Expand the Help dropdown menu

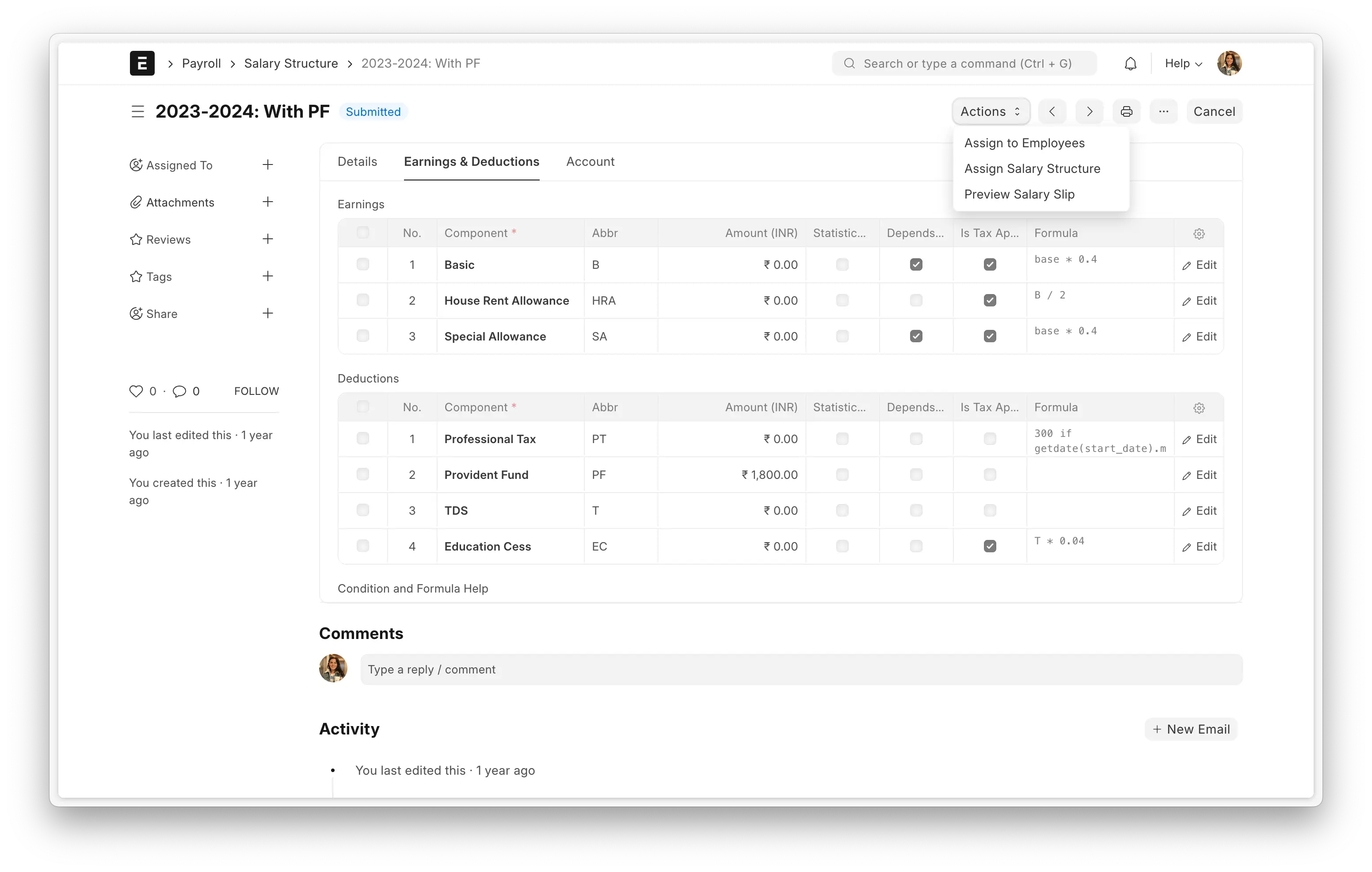1183,64
